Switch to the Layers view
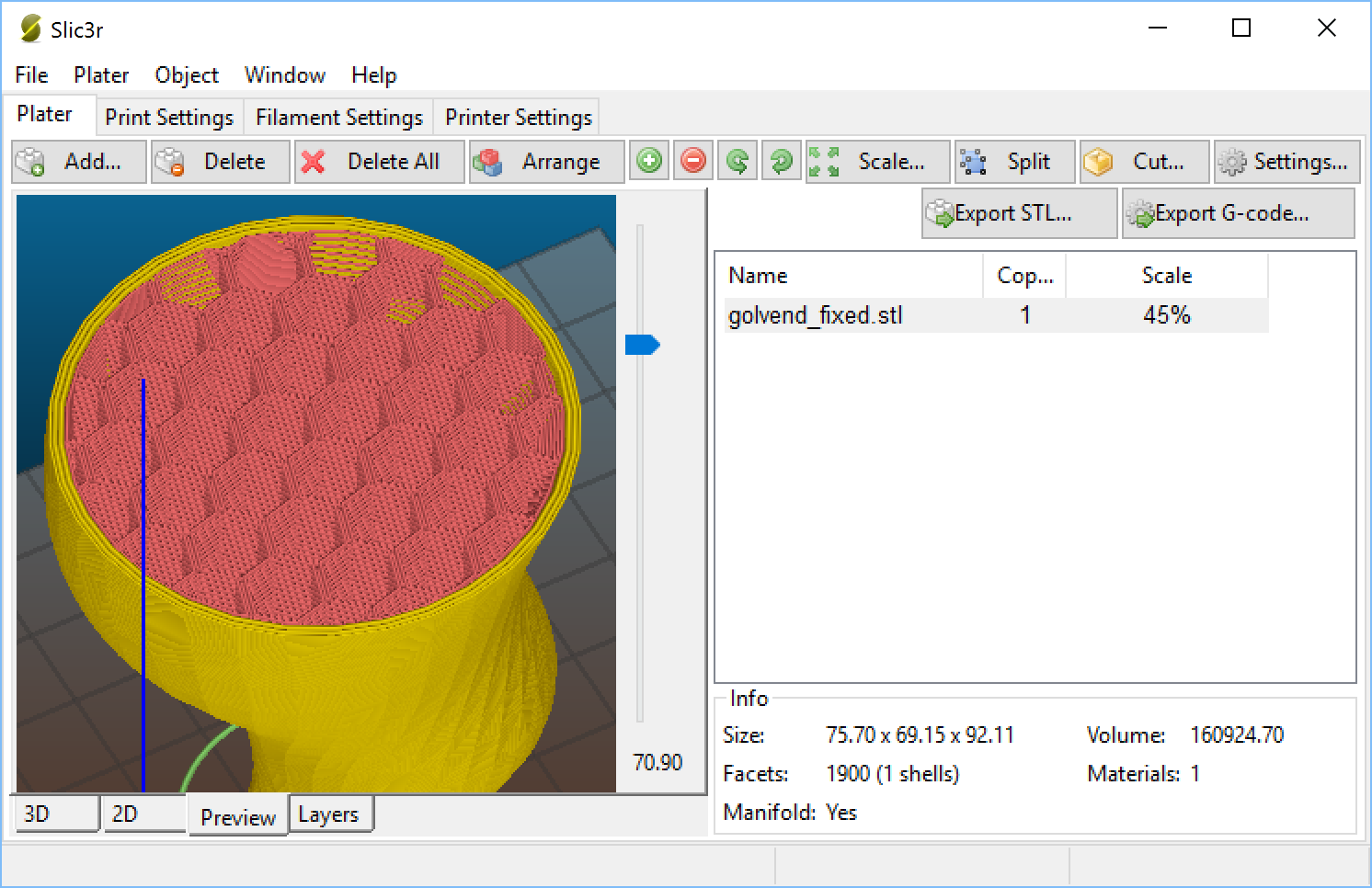The height and width of the screenshot is (888, 1372). coord(331,814)
